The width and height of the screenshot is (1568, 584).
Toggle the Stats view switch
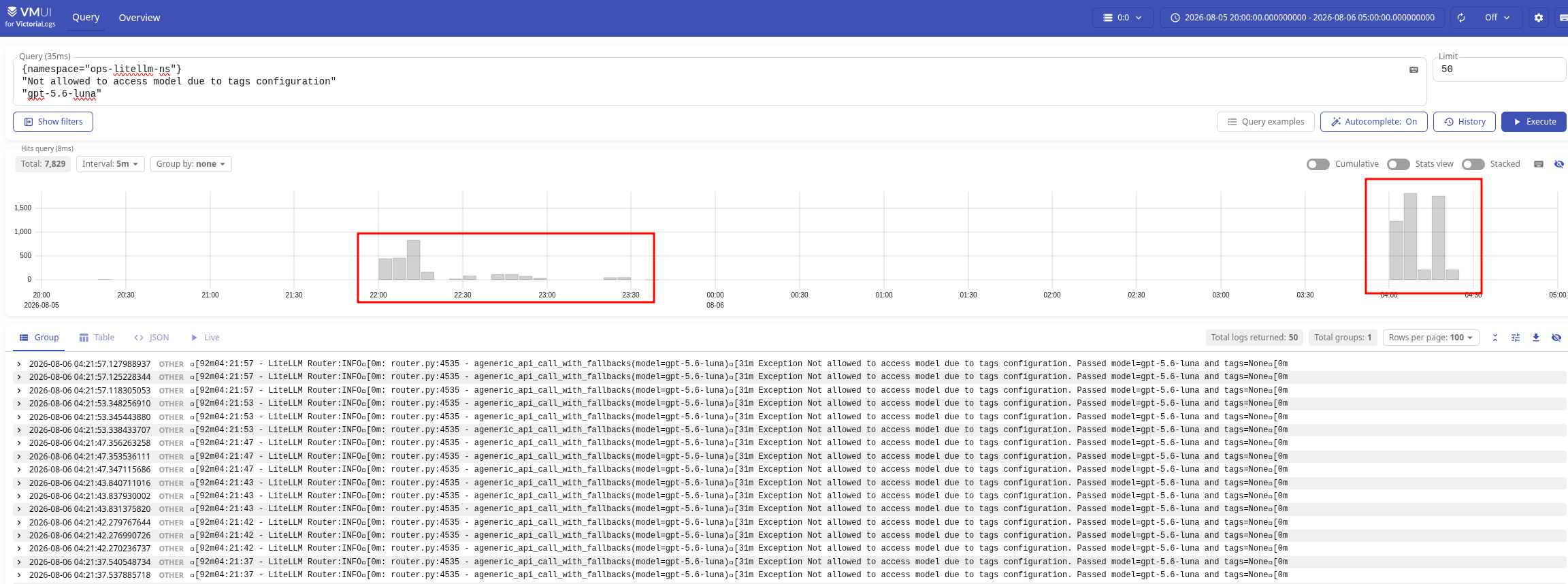pyautogui.click(x=1399, y=164)
